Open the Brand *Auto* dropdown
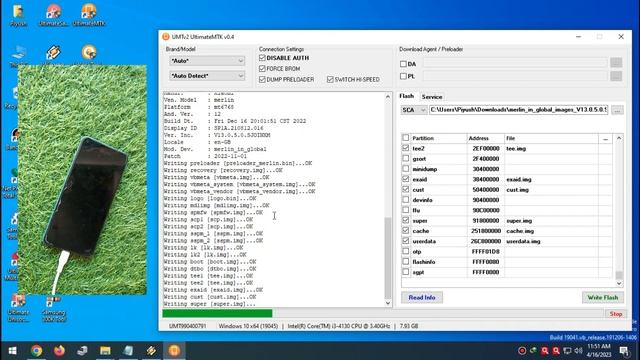Viewport: 640px width, 360px height. pos(207,61)
